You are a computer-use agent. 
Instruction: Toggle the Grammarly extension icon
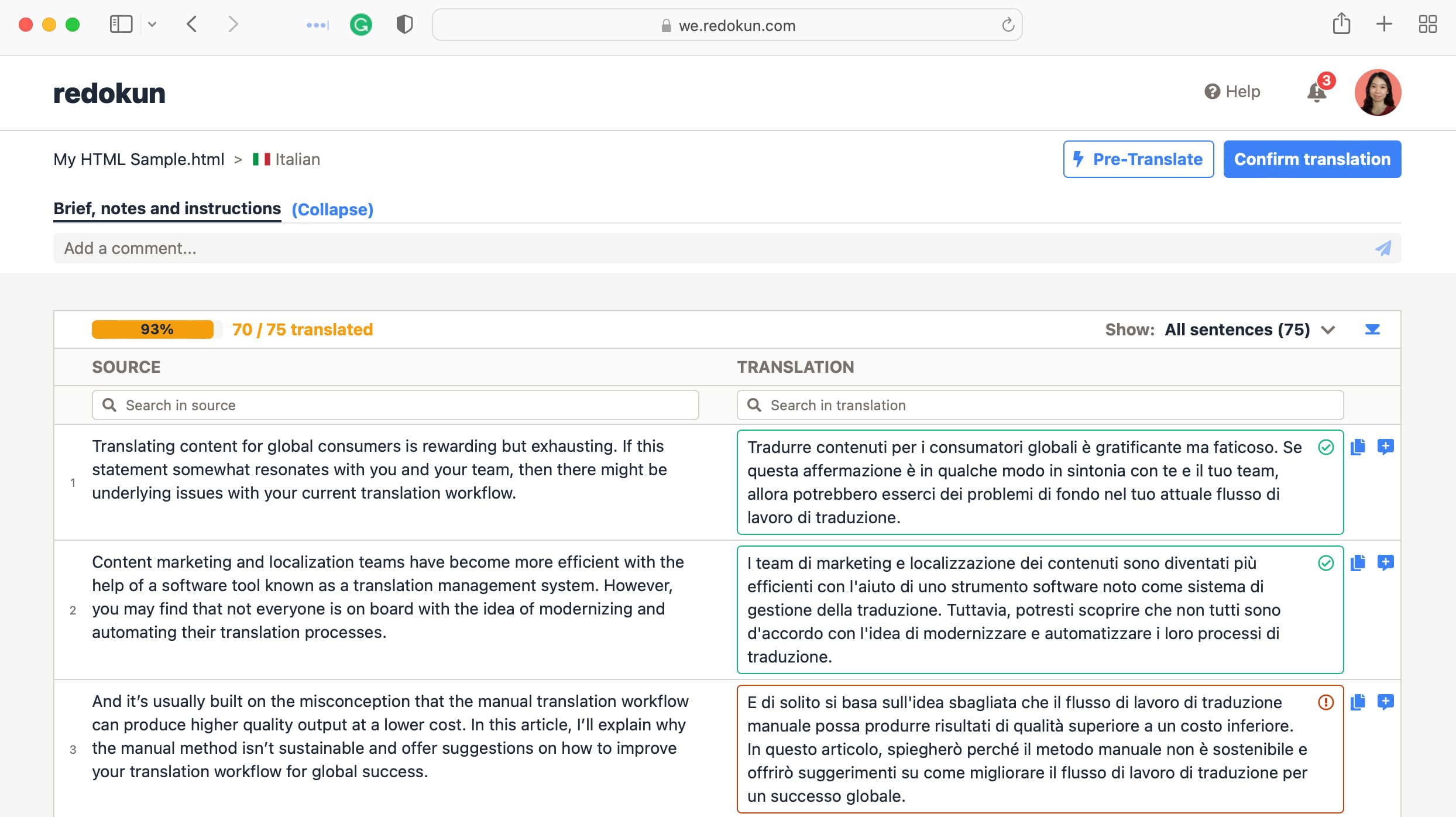click(x=359, y=26)
